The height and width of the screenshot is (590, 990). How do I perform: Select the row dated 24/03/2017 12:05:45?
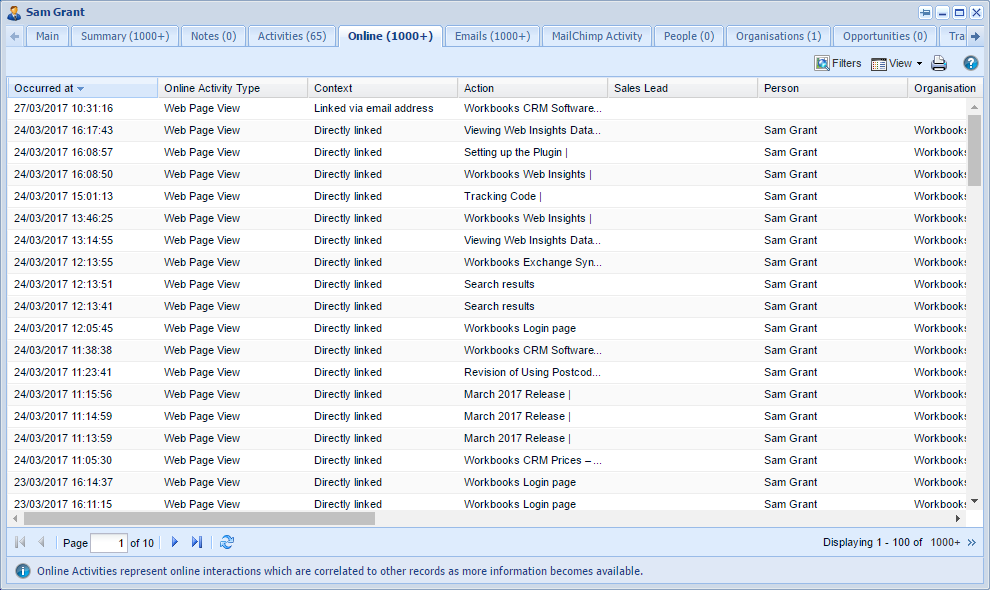[487, 328]
